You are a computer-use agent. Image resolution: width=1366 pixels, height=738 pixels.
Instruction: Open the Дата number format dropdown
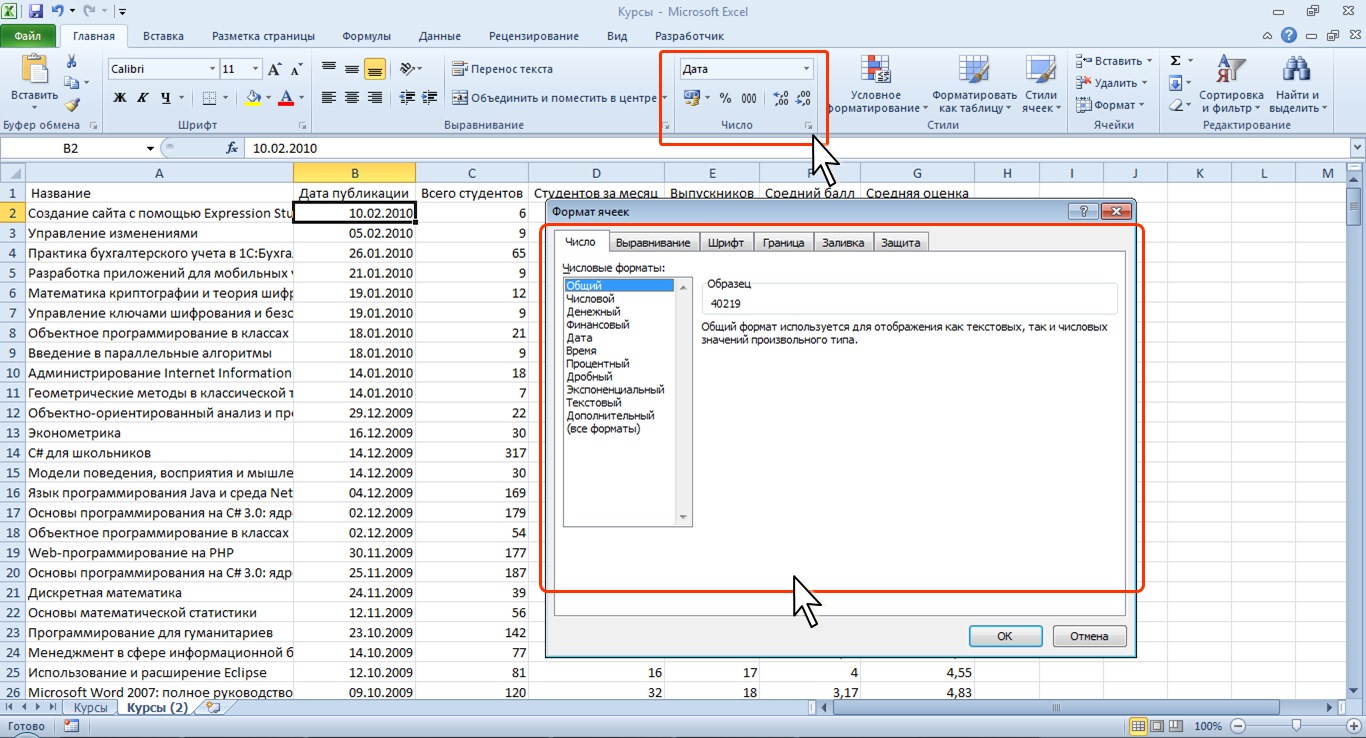[806, 69]
